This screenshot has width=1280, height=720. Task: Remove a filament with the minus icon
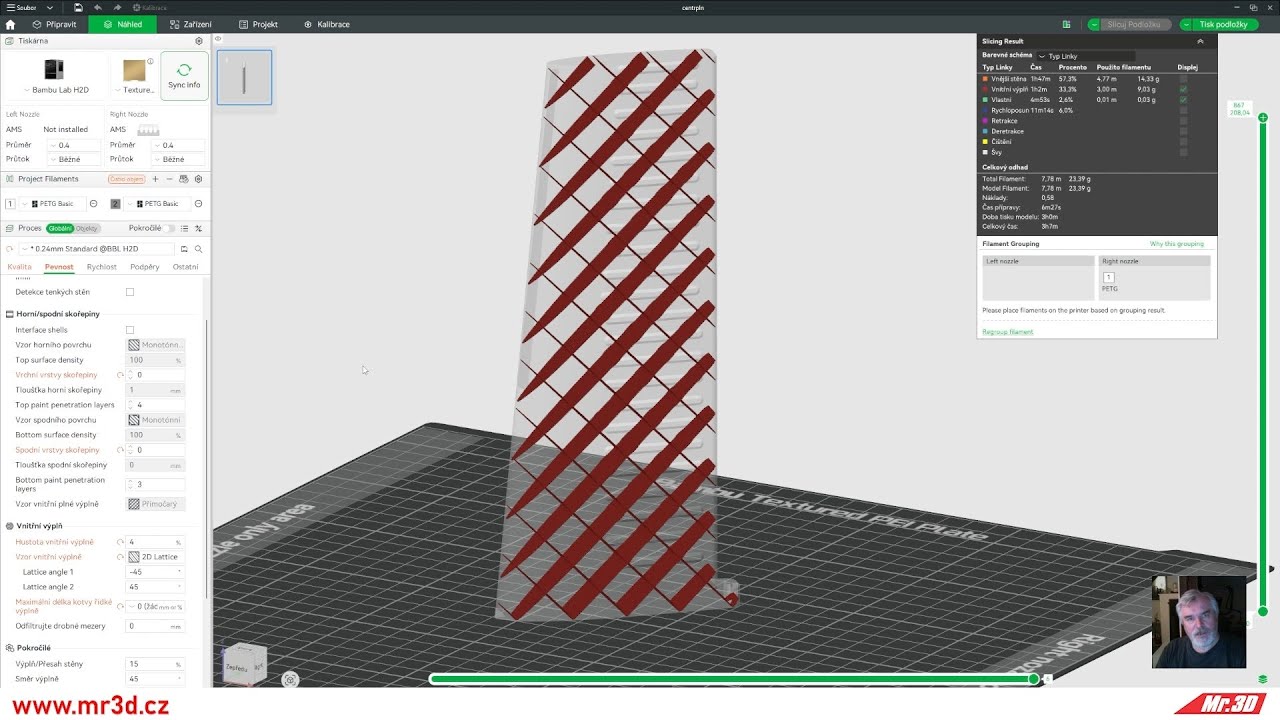pyautogui.click(x=169, y=179)
